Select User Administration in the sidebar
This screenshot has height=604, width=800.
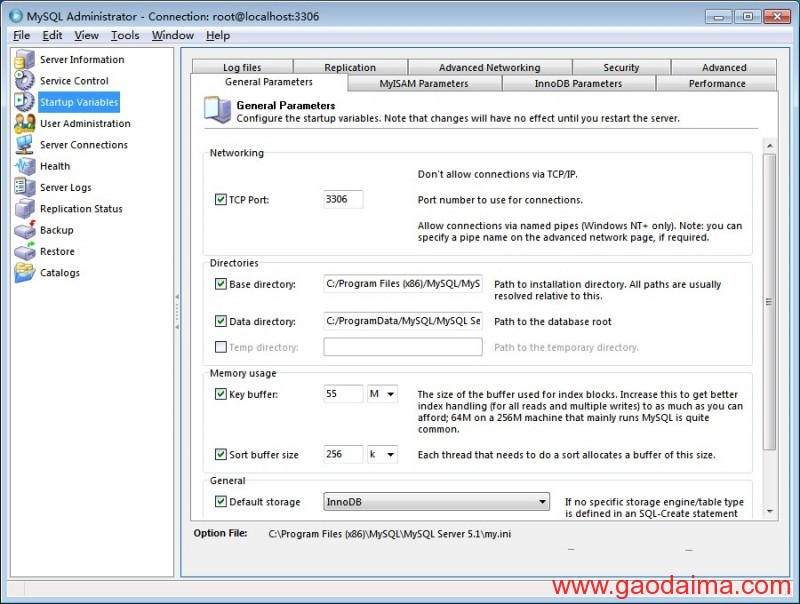85,123
